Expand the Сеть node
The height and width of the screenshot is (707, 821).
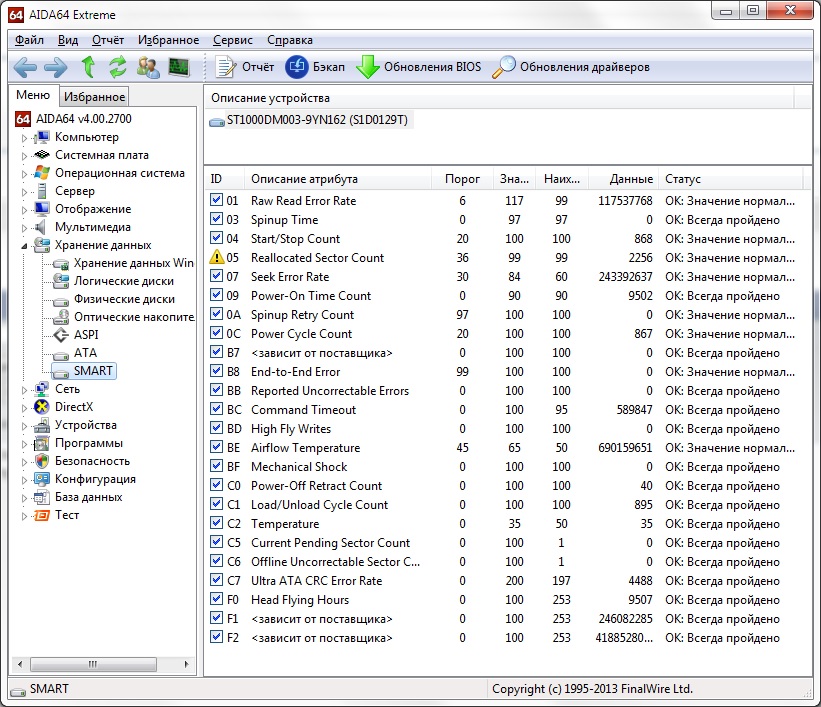[x=24, y=390]
